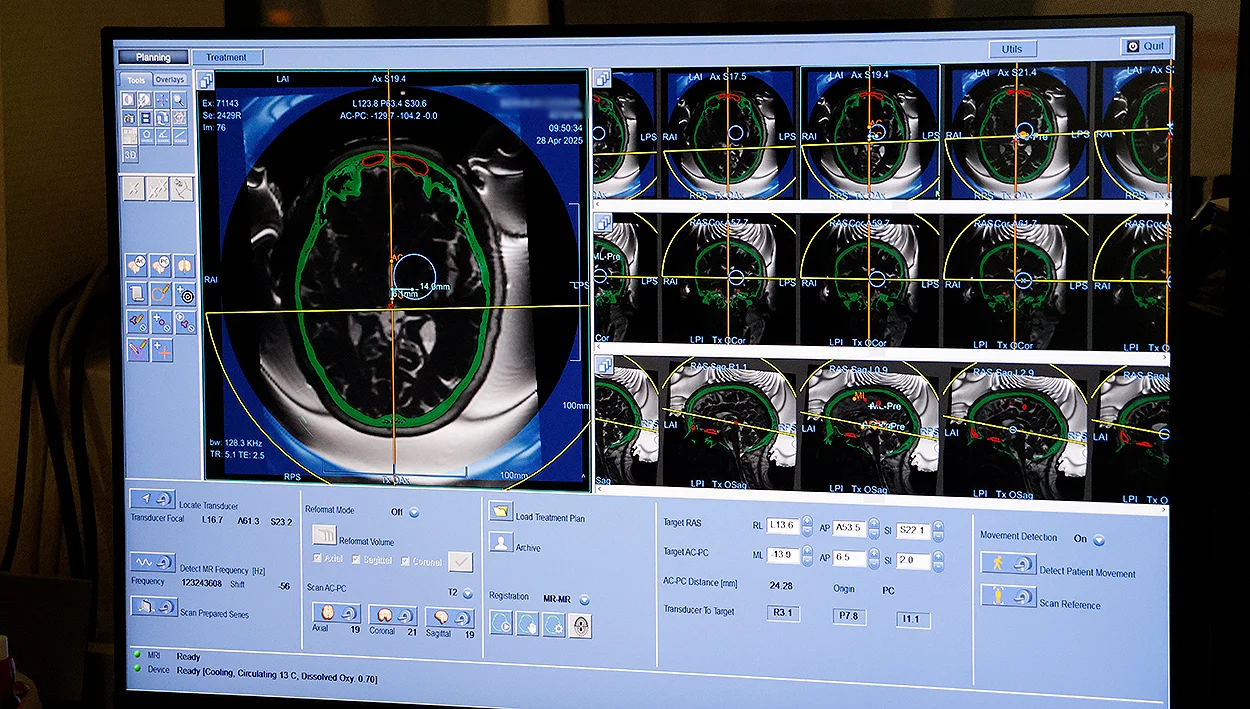This screenshot has height=709, width=1250.
Task: Start the Detect MR Frequency scan
Action: 153,562
